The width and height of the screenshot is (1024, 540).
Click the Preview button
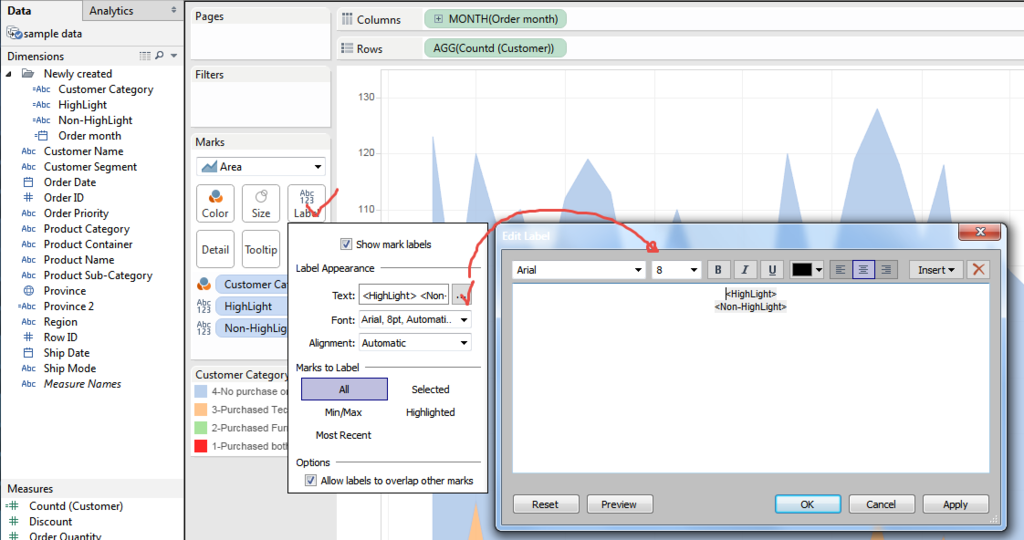pyautogui.click(x=619, y=504)
